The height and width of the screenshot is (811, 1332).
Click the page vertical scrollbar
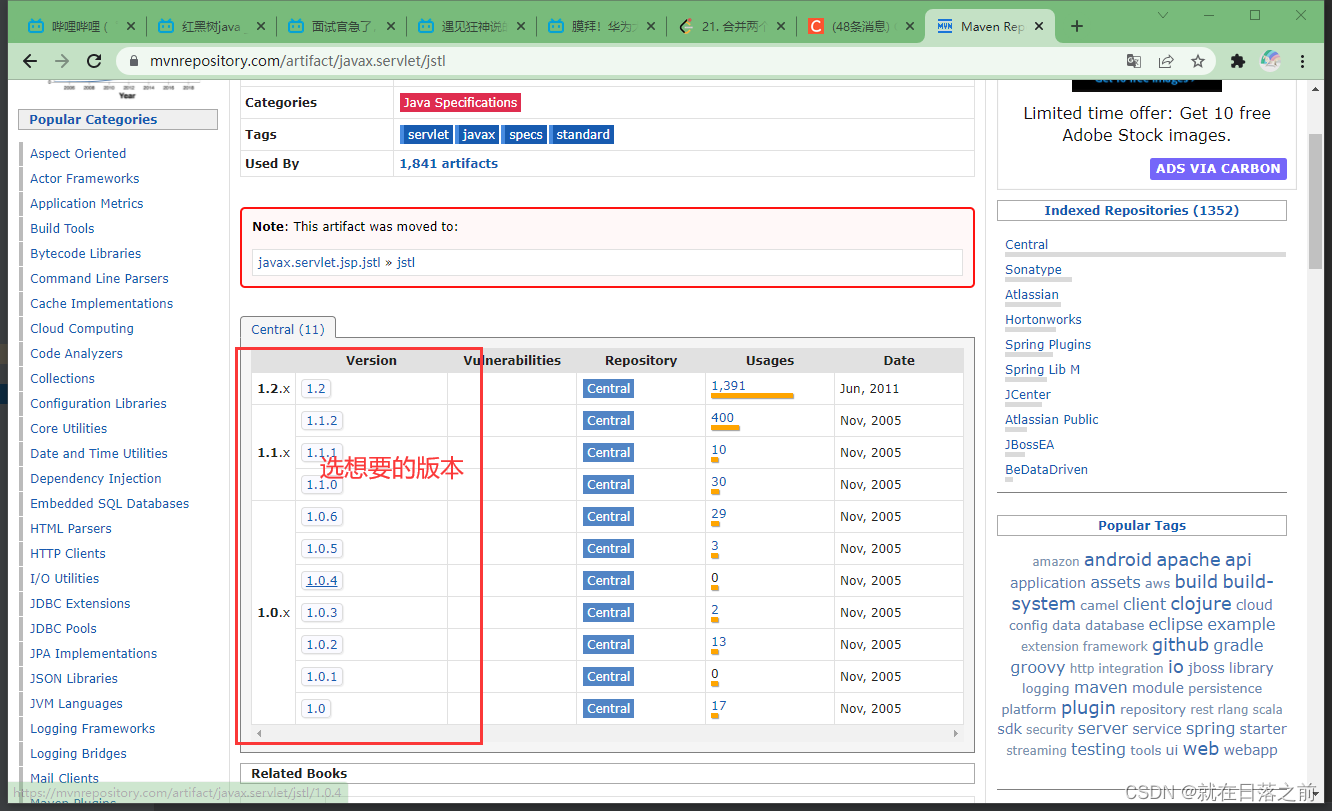pos(1315,200)
